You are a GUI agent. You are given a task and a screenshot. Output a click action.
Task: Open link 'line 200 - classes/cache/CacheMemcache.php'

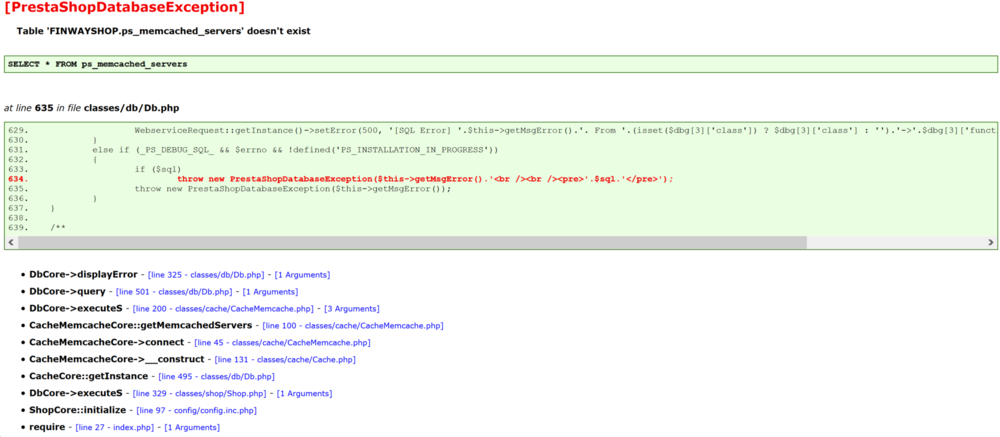pos(224,309)
